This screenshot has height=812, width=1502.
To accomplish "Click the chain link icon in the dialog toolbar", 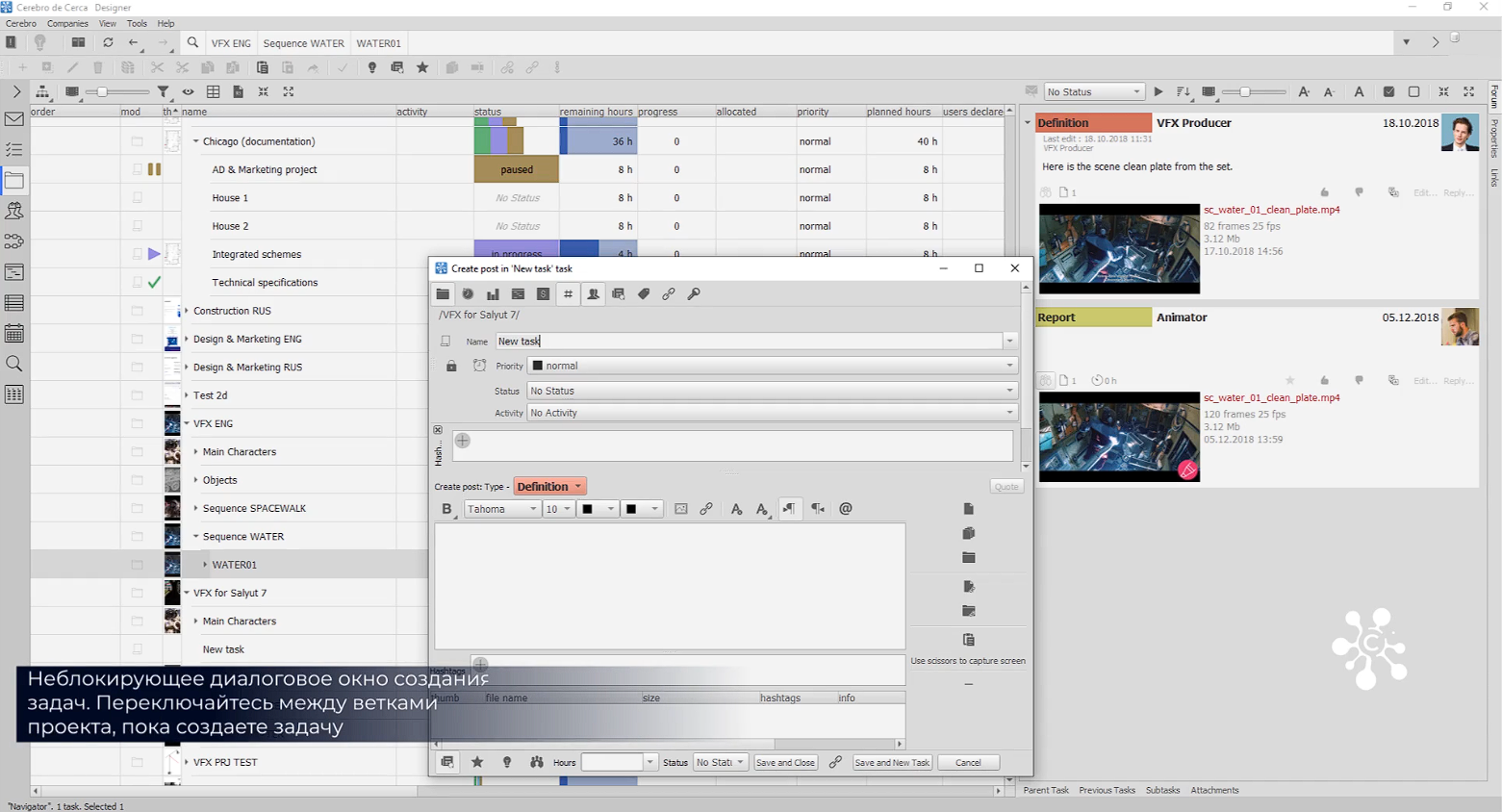I will 669,294.
